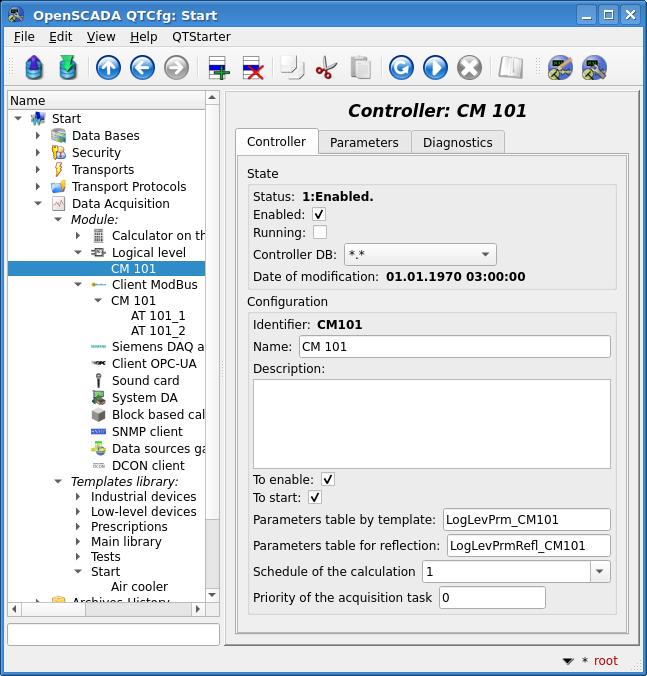The image size is (647, 676).
Task: Click the Load from database toolbar icon
Action: 34,68
